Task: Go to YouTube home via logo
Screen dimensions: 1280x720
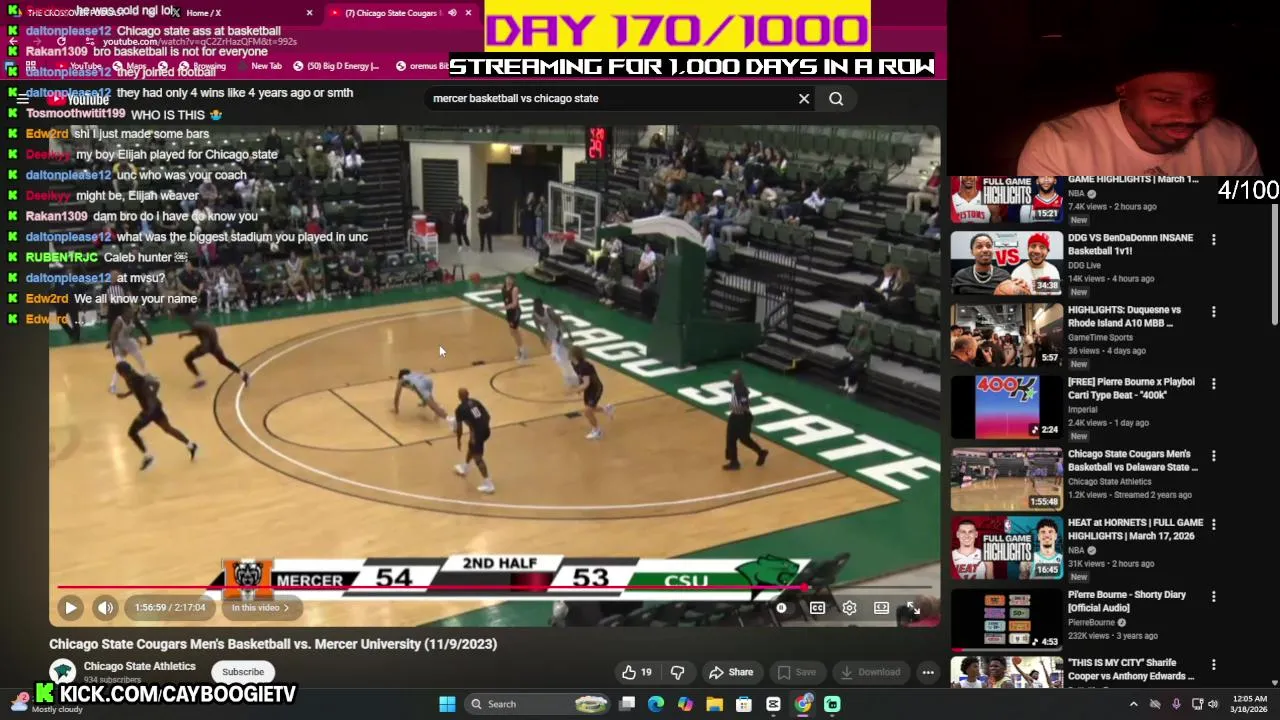Action: pyautogui.click(x=78, y=99)
